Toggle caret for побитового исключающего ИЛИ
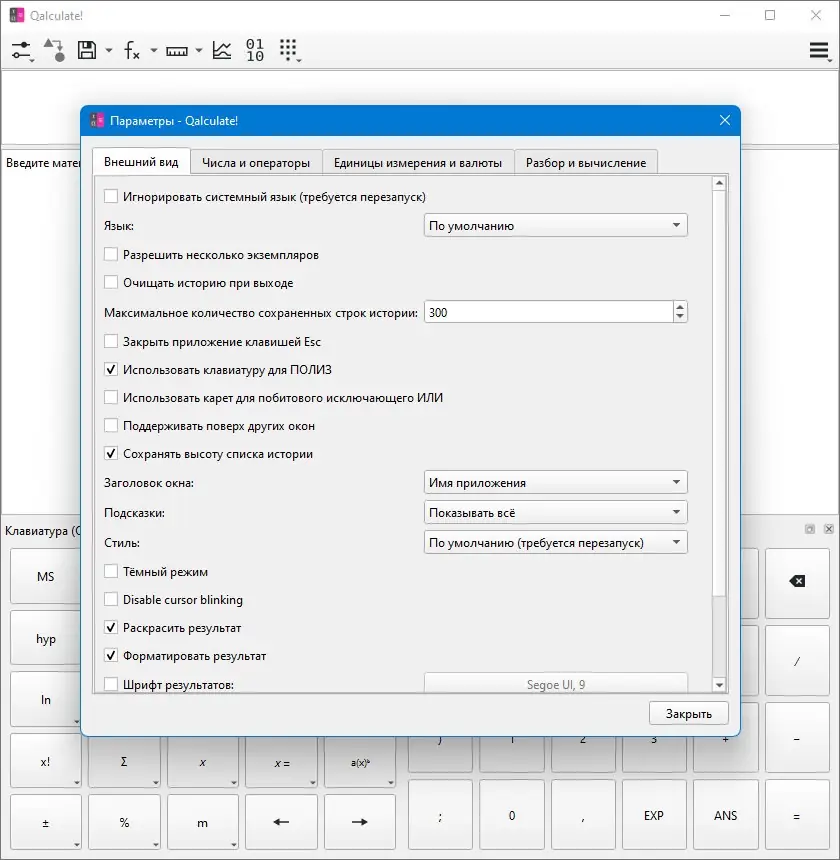The image size is (840, 860). (111, 397)
